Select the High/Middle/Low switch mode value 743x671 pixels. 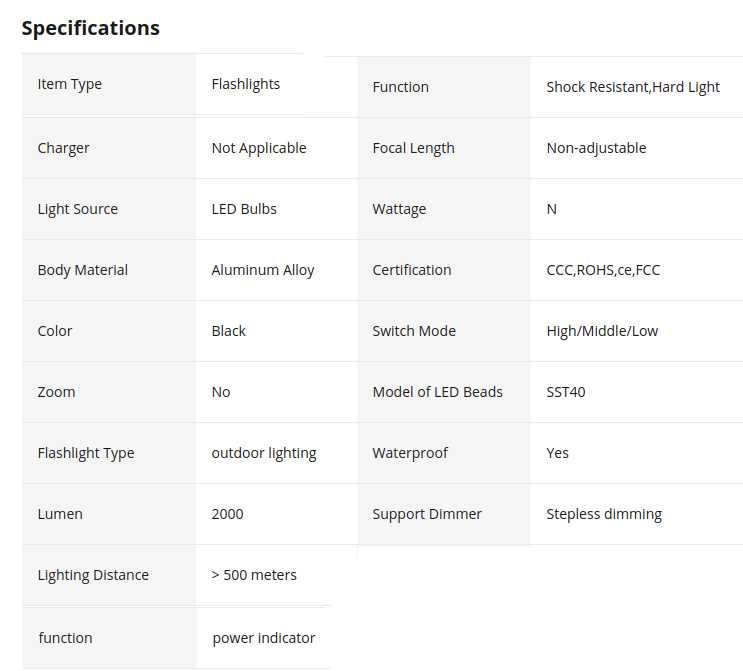tap(602, 331)
